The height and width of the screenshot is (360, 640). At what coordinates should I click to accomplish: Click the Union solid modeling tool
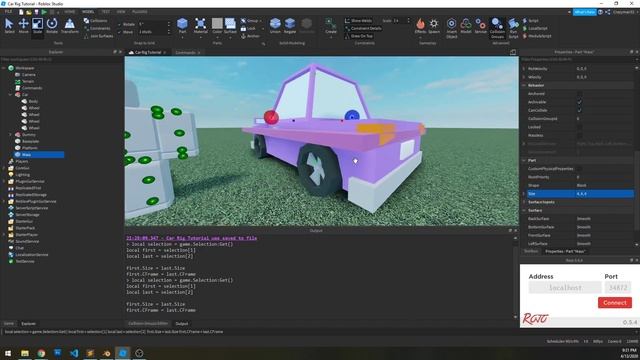point(275,25)
